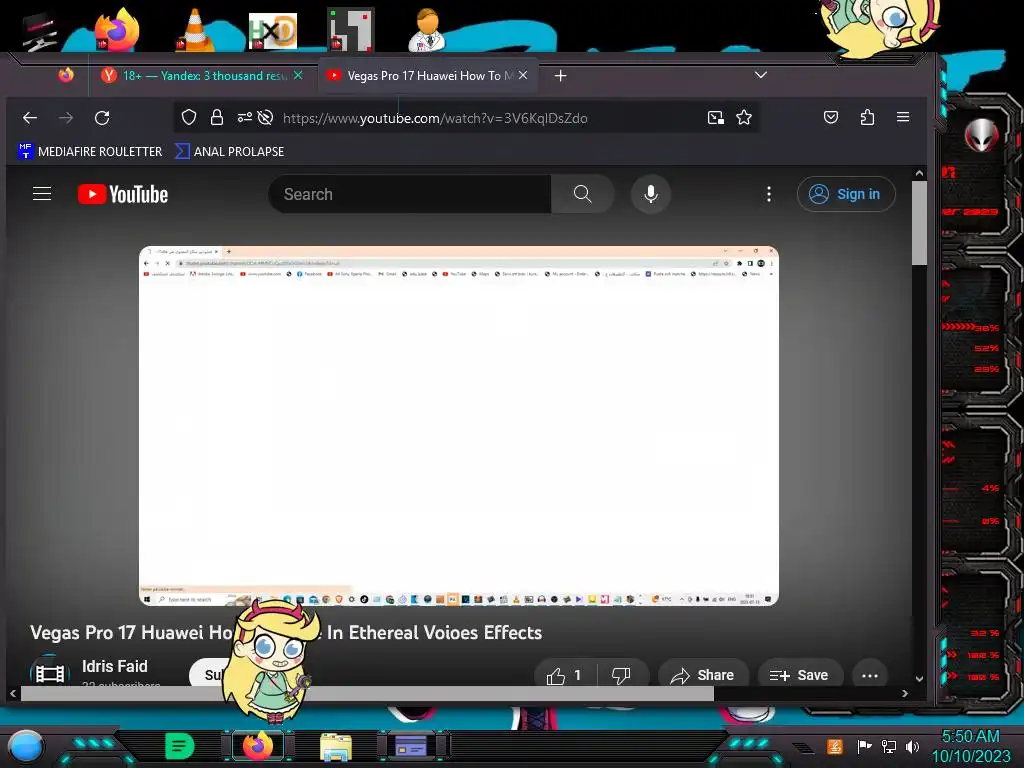
Task: Open the second bookmarks toolbar item
Action: 230,152
